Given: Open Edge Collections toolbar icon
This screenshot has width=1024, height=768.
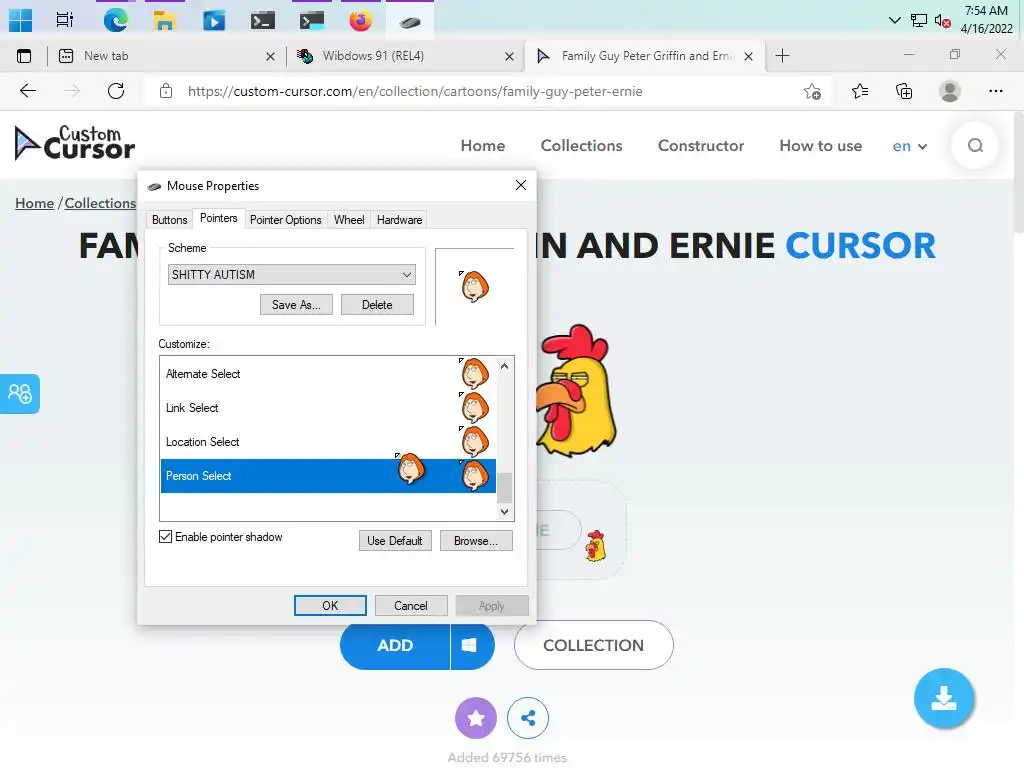Looking at the screenshot, I should [x=904, y=91].
